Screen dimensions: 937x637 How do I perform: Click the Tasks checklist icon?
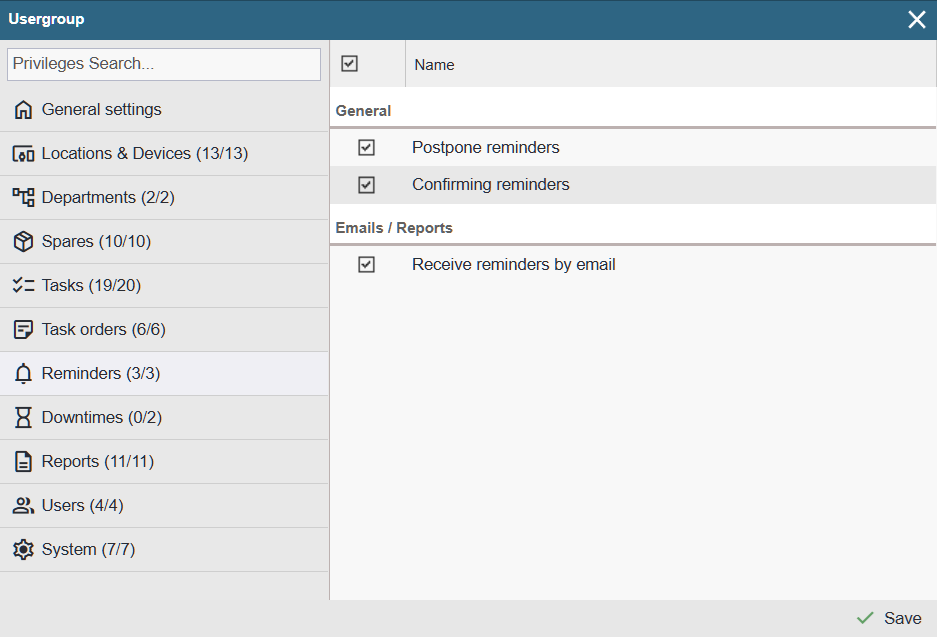point(23,286)
